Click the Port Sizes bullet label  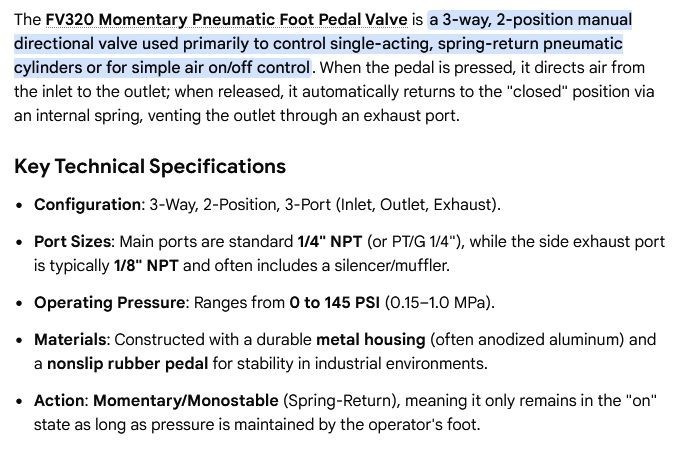pos(72,241)
